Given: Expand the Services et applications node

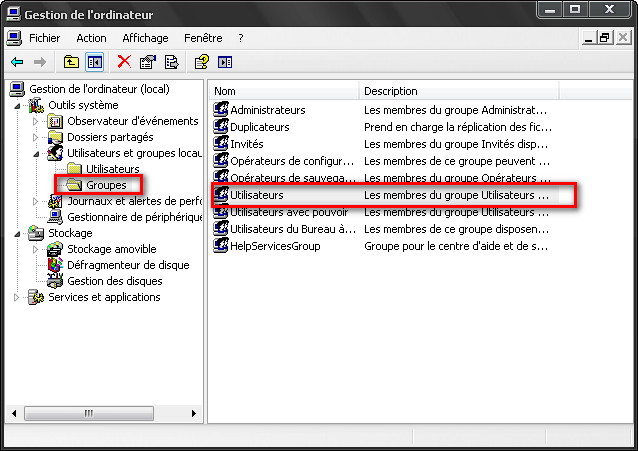Looking at the screenshot, I should coord(18,297).
